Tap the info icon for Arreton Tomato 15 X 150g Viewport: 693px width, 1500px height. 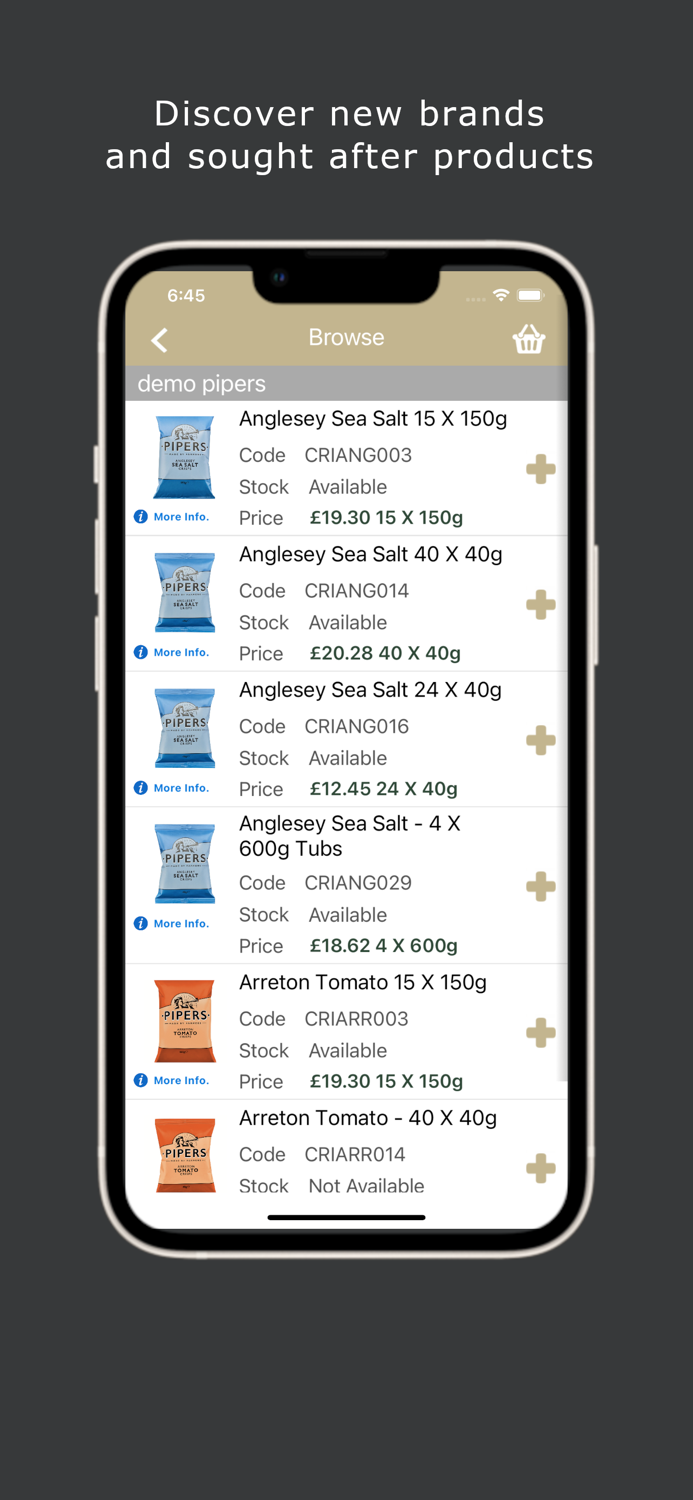click(x=140, y=1080)
